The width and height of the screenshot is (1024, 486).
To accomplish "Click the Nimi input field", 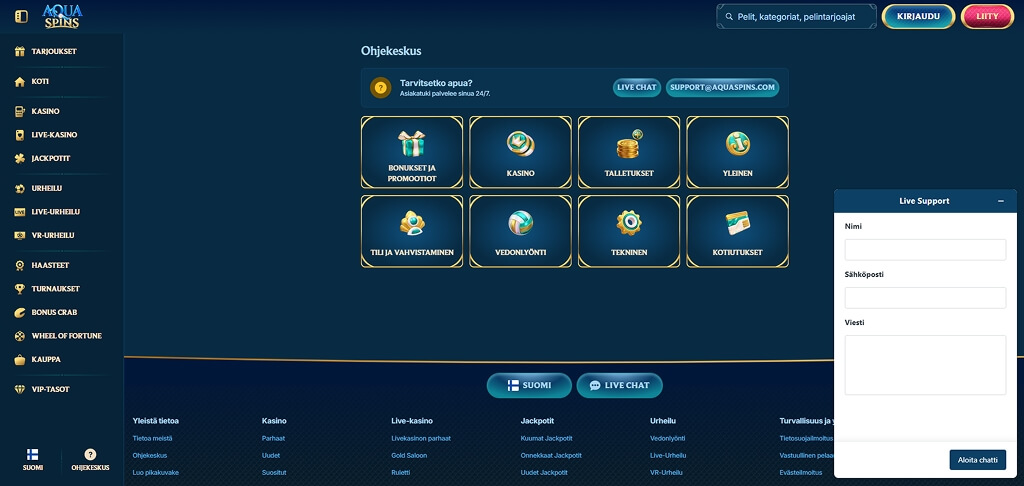I will [x=925, y=250].
